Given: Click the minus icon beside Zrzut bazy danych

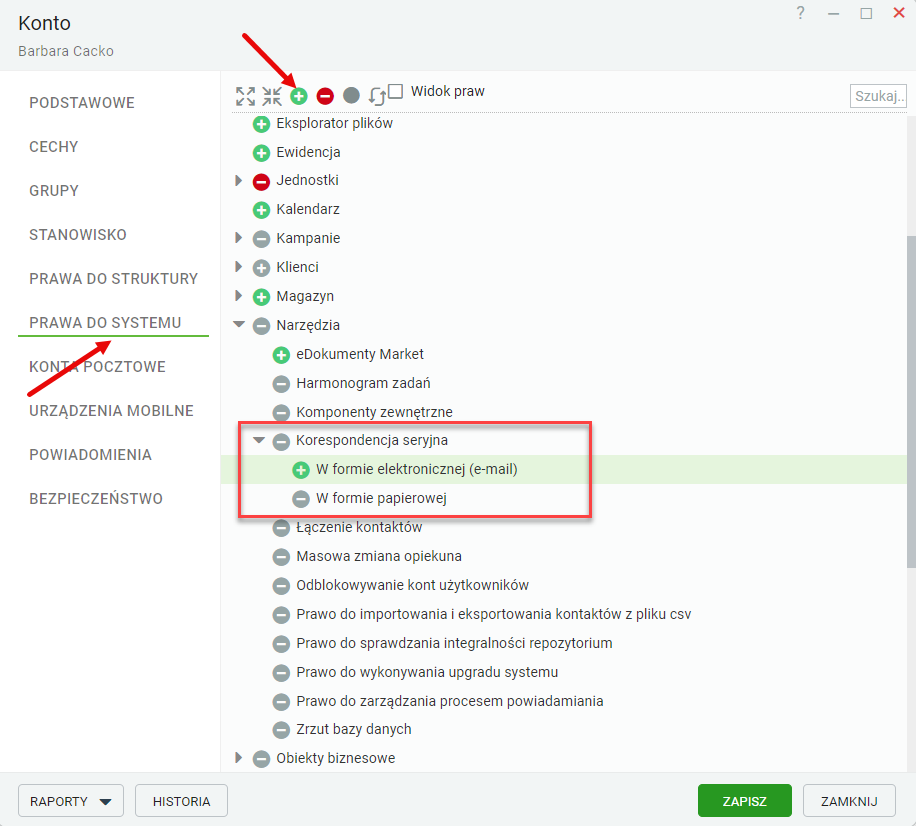Looking at the screenshot, I should point(281,730).
